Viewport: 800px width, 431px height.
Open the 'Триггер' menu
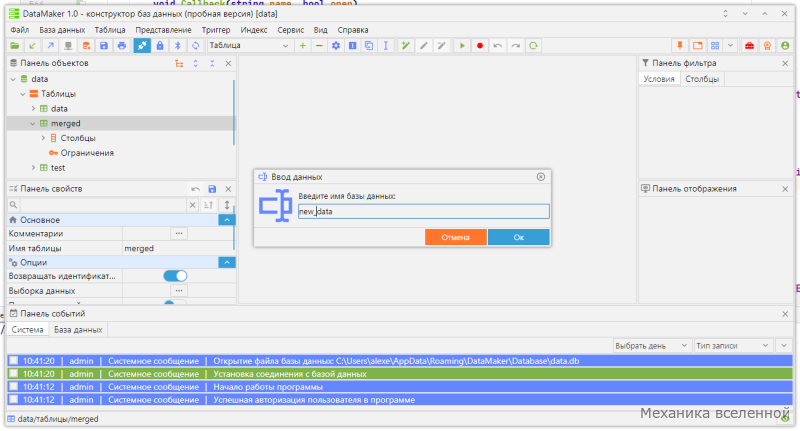[x=216, y=30]
